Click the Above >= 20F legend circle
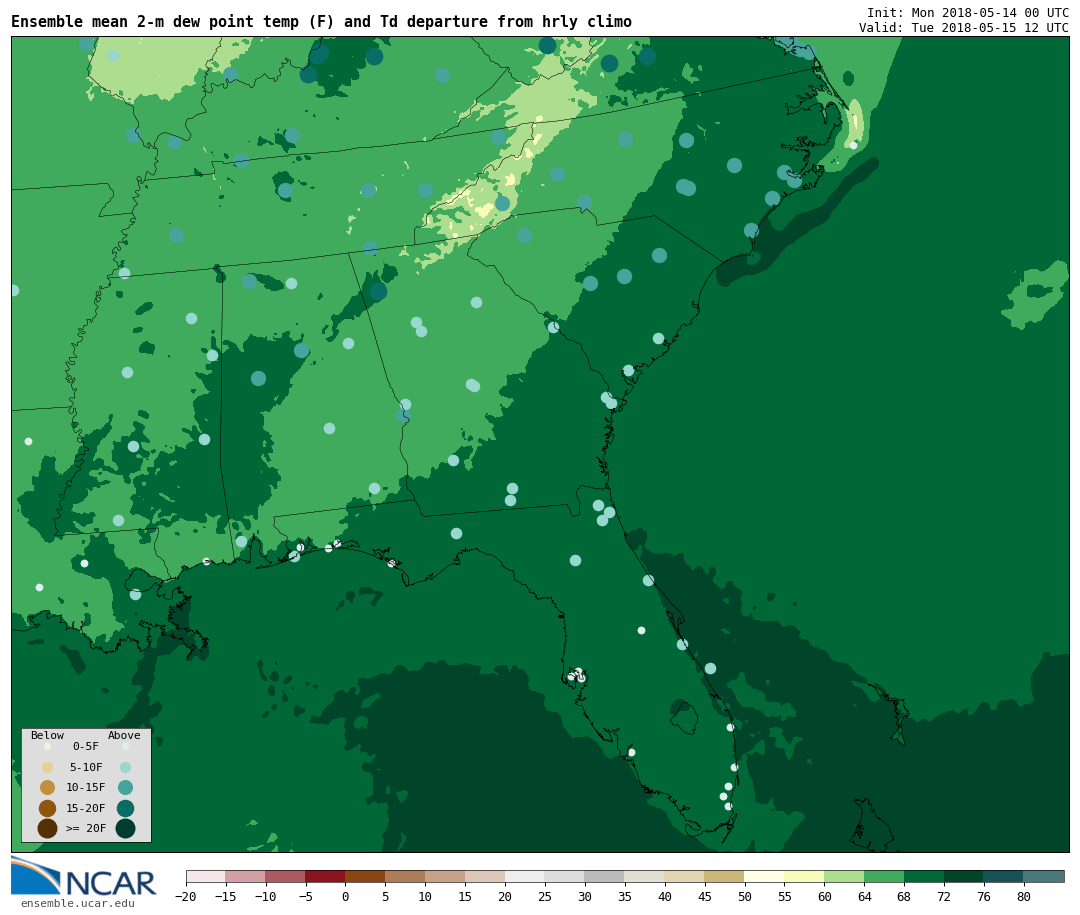The width and height of the screenshot is (1080, 915). [x=125, y=828]
